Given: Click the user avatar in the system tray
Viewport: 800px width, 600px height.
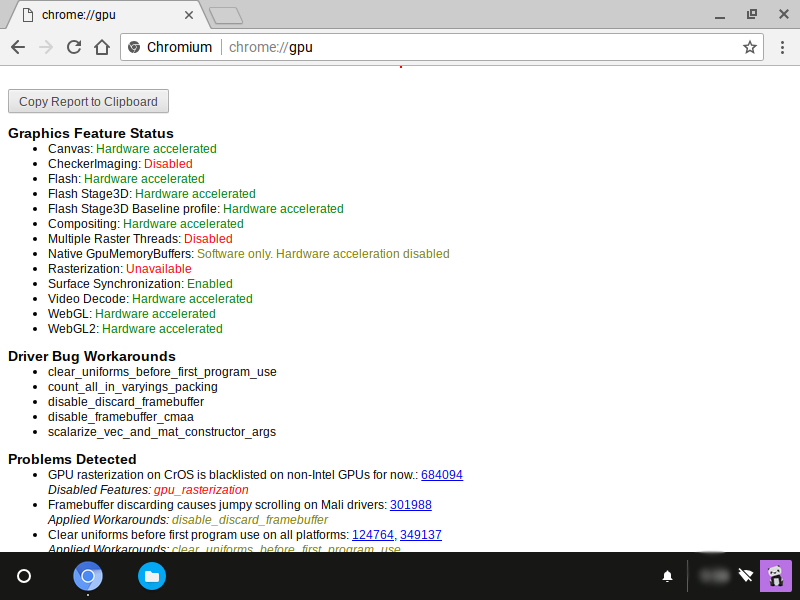Looking at the screenshot, I should coord(776,576).
